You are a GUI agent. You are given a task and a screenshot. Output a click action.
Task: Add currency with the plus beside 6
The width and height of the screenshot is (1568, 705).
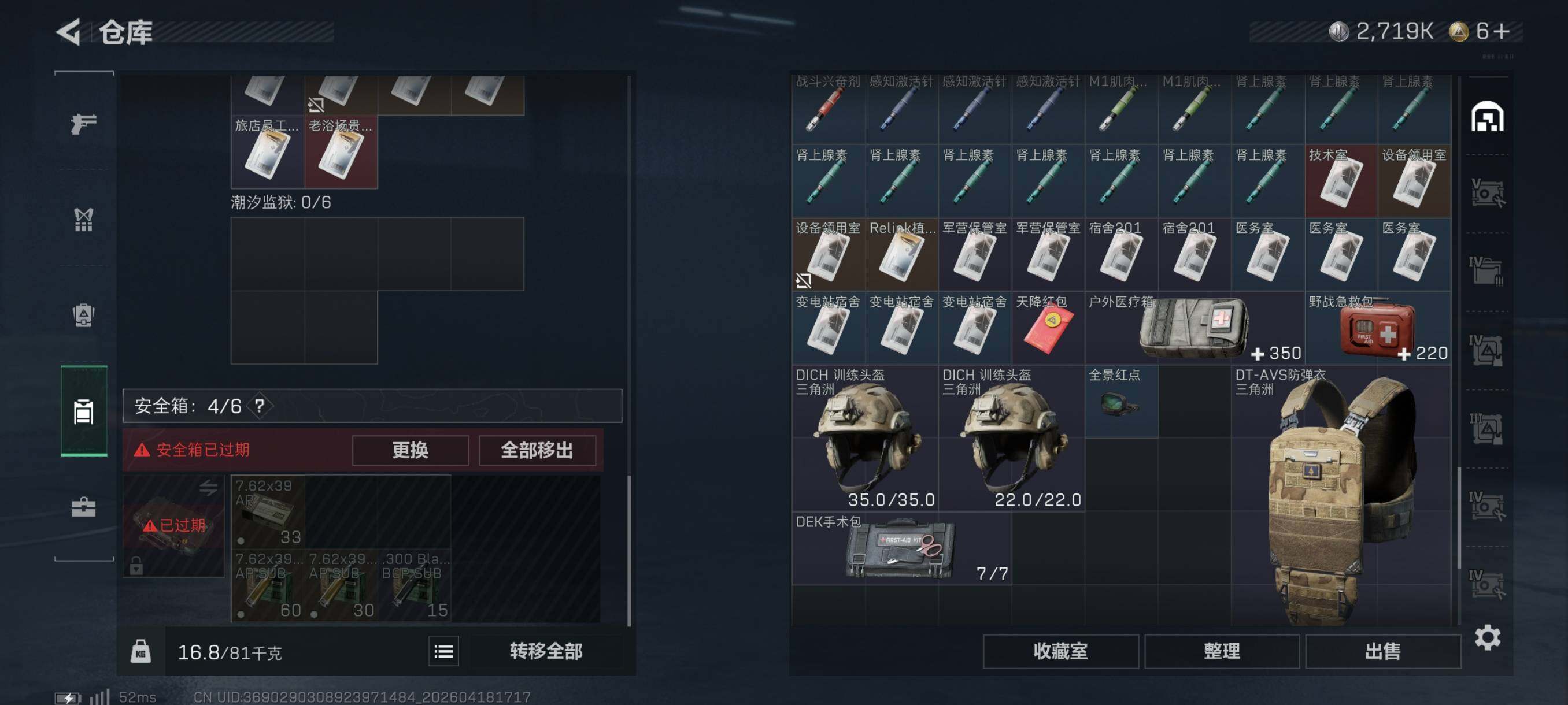(1501, 31)
